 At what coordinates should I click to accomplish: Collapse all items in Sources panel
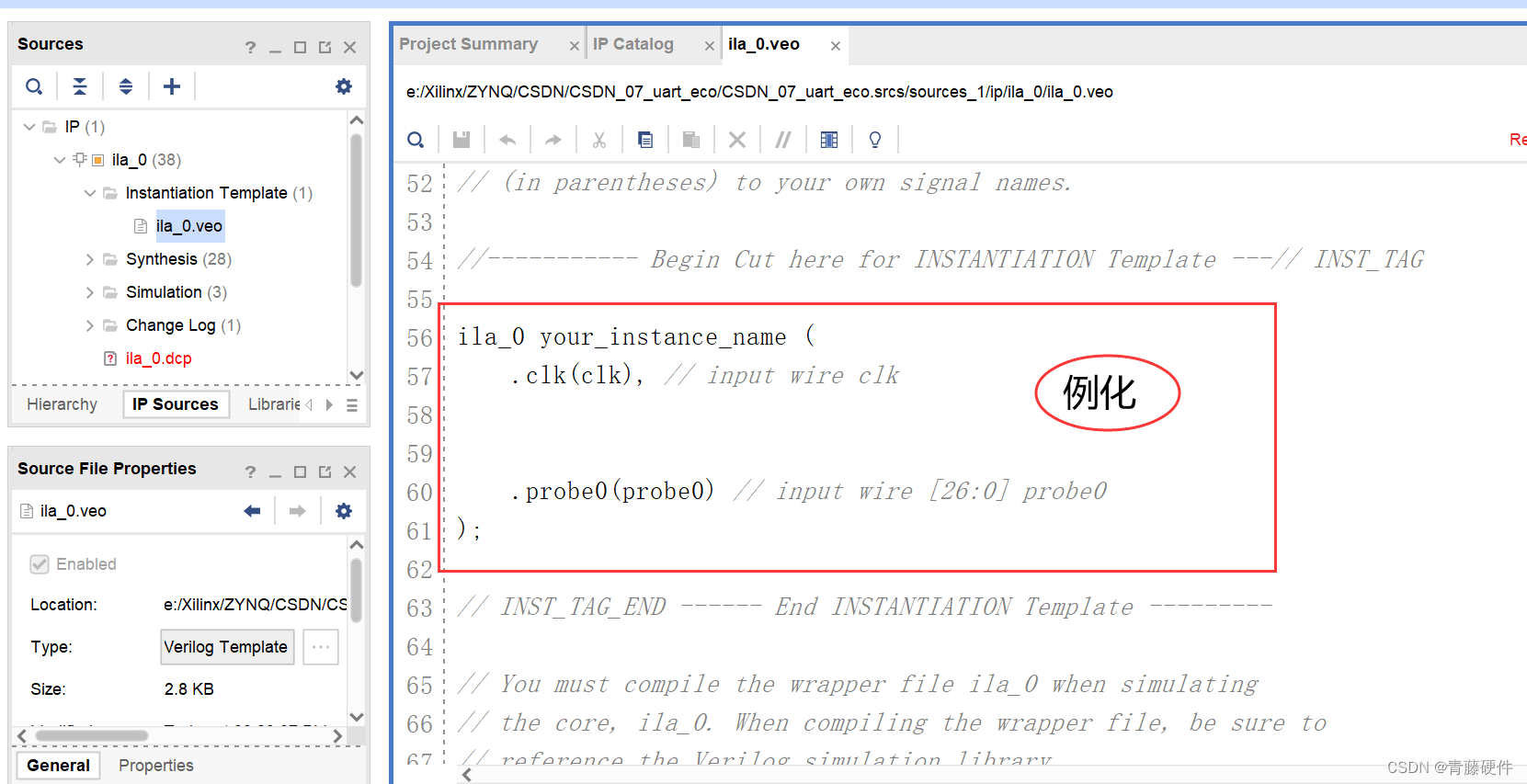coord(80,86)
